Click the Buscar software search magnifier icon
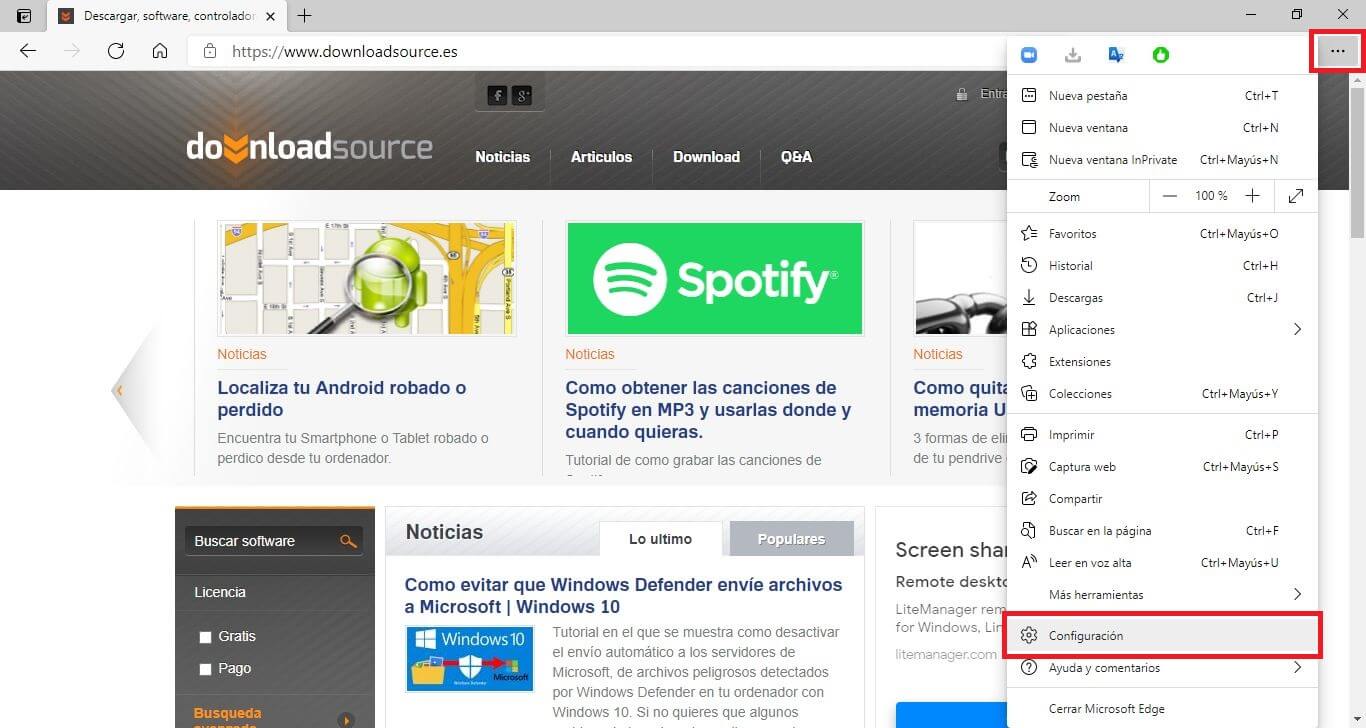 (x=348, y=541)
